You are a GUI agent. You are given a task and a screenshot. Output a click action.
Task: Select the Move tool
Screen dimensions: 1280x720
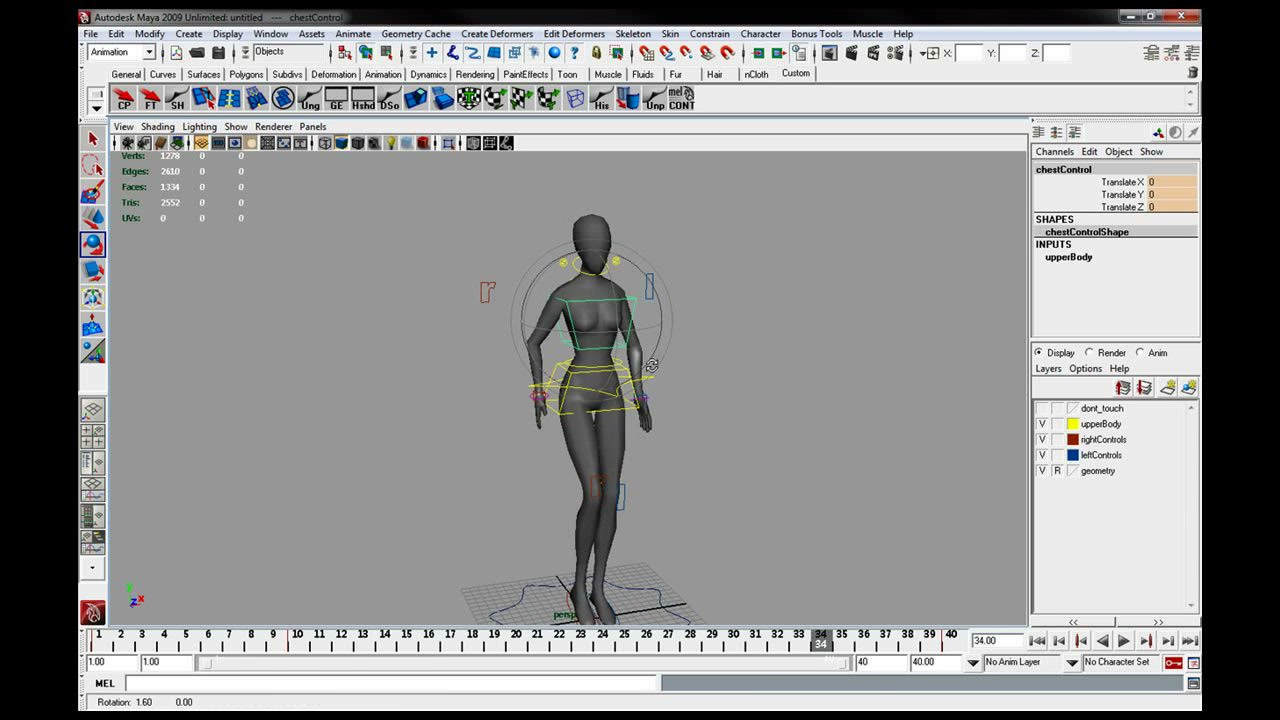click(x=93, y=218)
